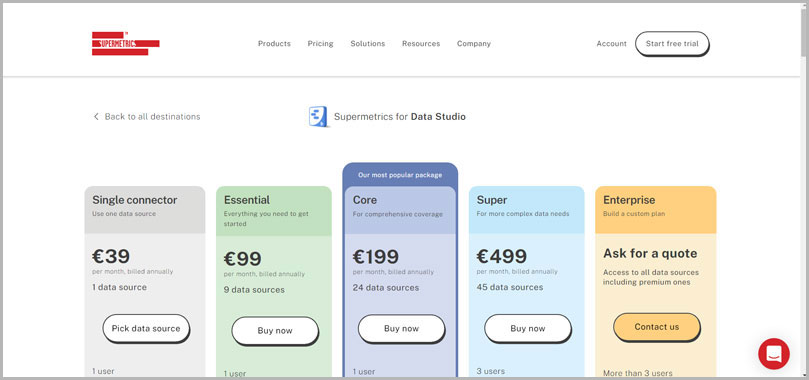Open the Solutions menu

368,44
